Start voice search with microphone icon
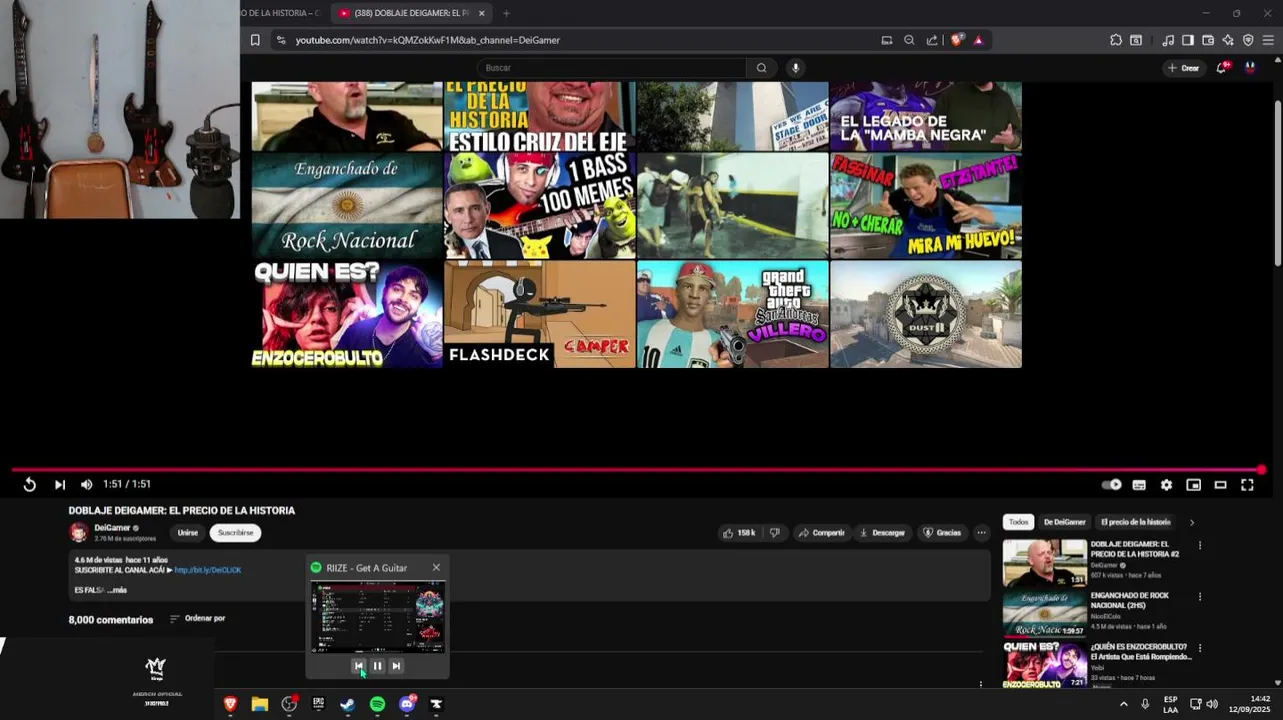The width and height of the screenshot is (1283, 720). click(x=795, y=68)
